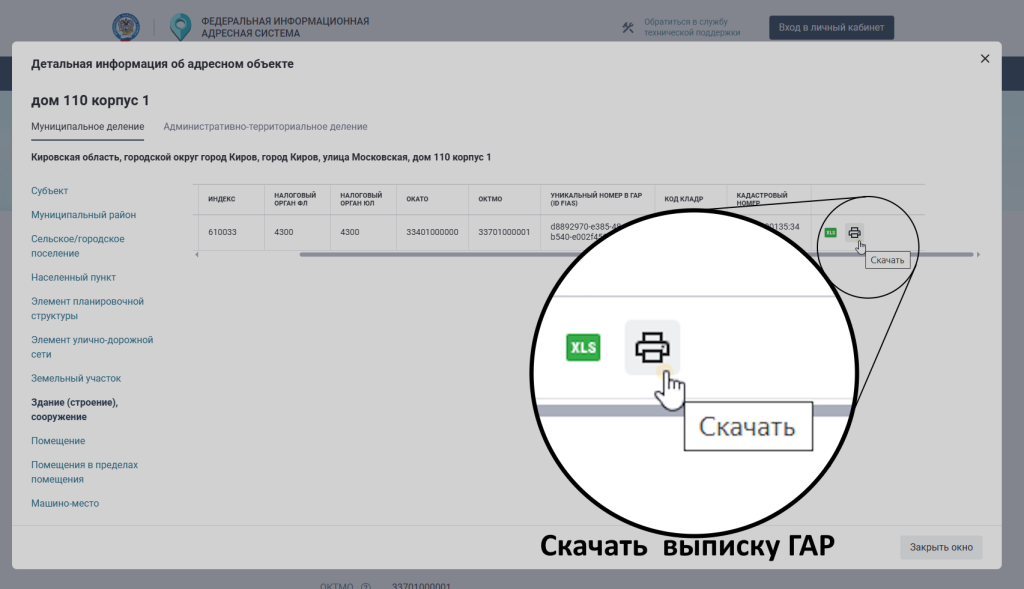
Task: Open Элемент улично-дорожной сети section
Action: pyautogui.click(x=91, y=347)
